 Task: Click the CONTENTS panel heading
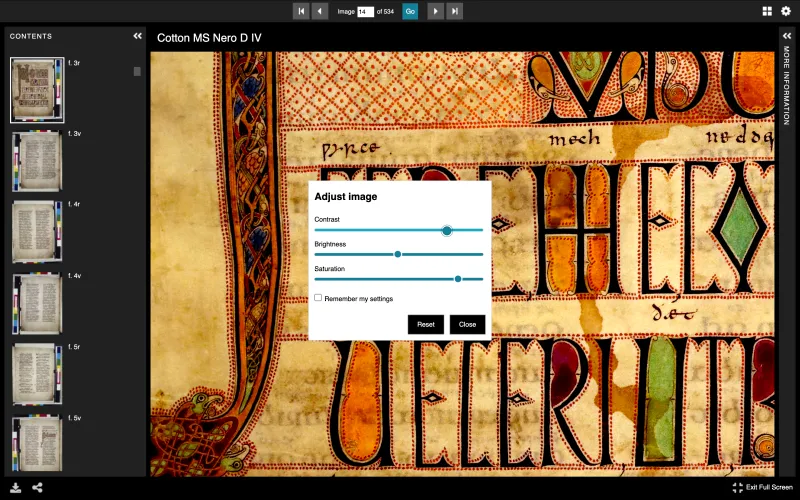click(x=31, y=36)
